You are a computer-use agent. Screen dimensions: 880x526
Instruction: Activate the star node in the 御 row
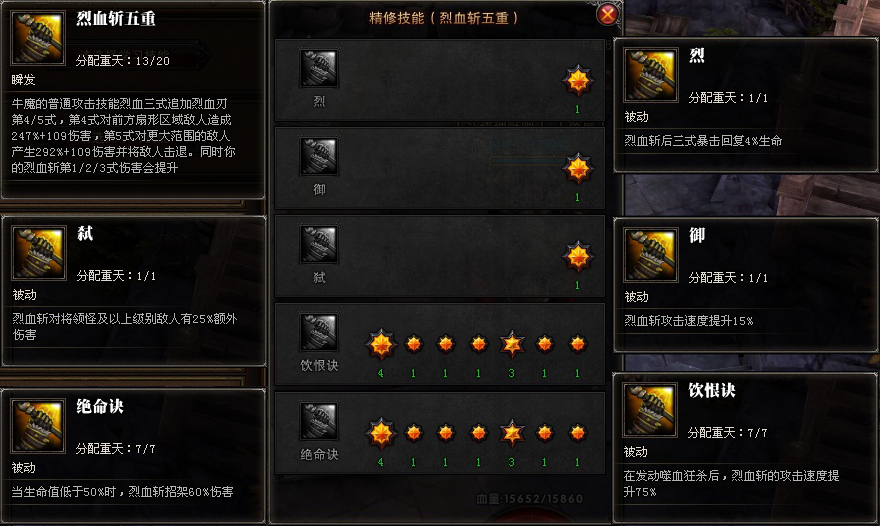(578, 169)
